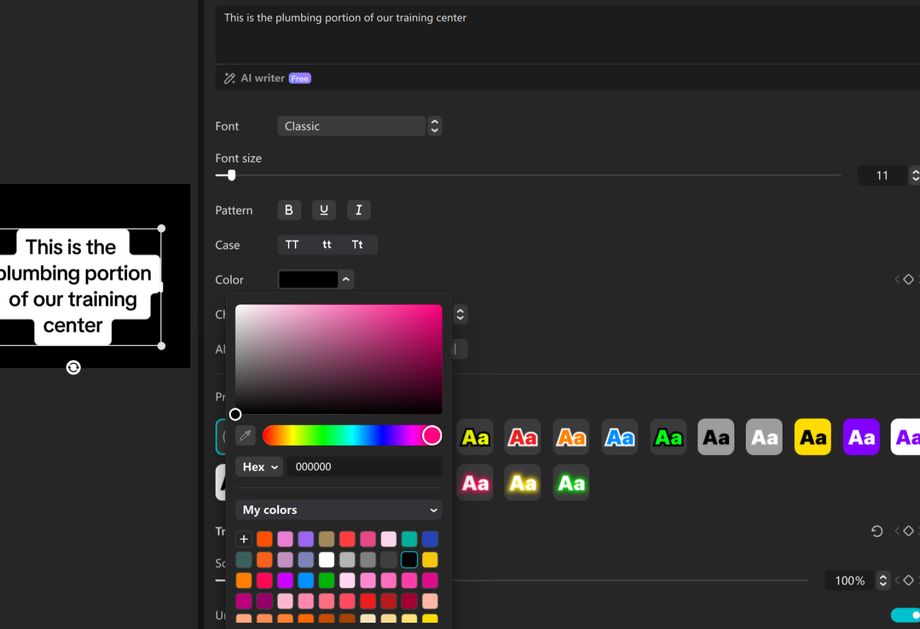Viewport: 920px width, 629px height.
Task: Pick the eyedropper tool in color picker
Action: click(245, 436)
